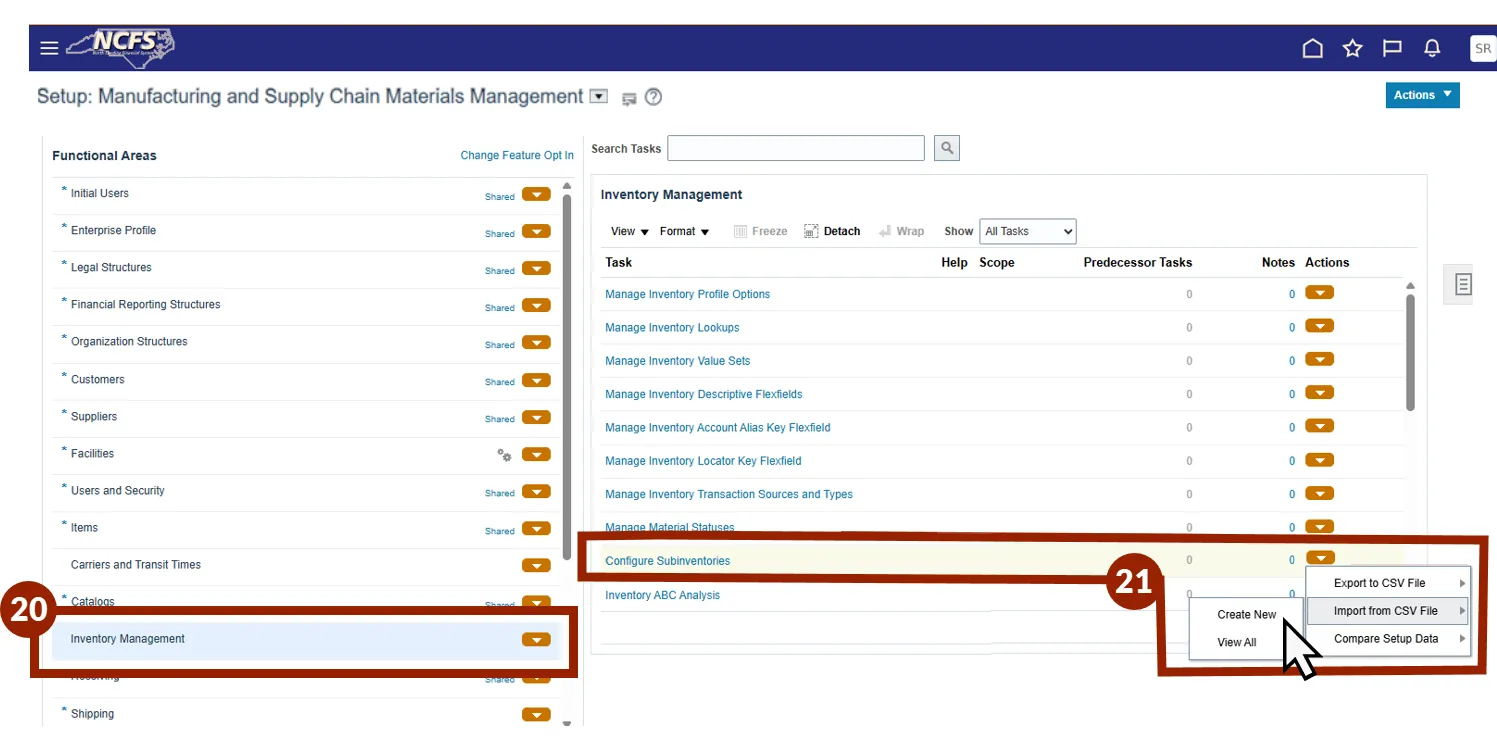The image size is (1497, 737).
Task: Open the side panel document icon
Action: (1463, 285)
